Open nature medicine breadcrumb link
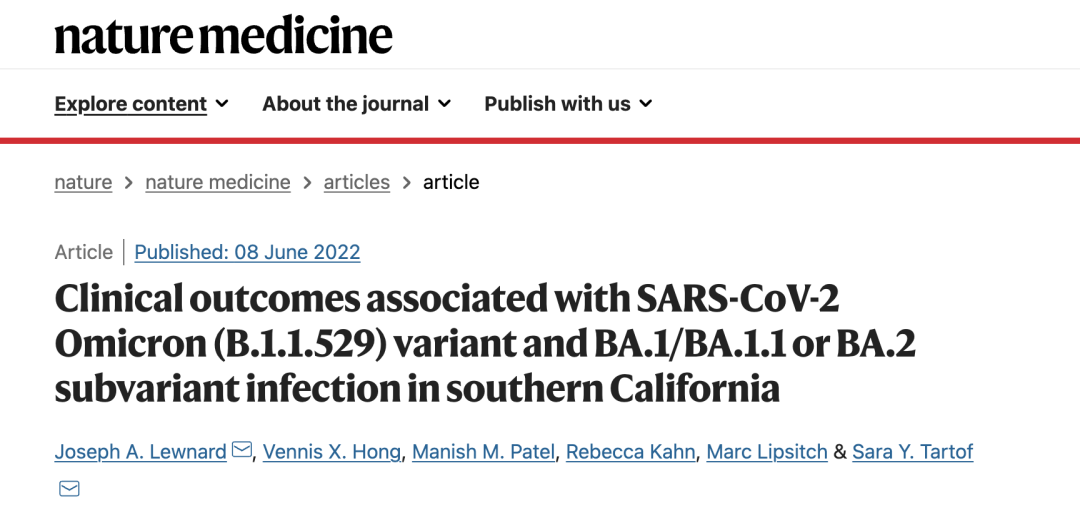This screenshot has height=523, width=1080. [x=218, y=182]
